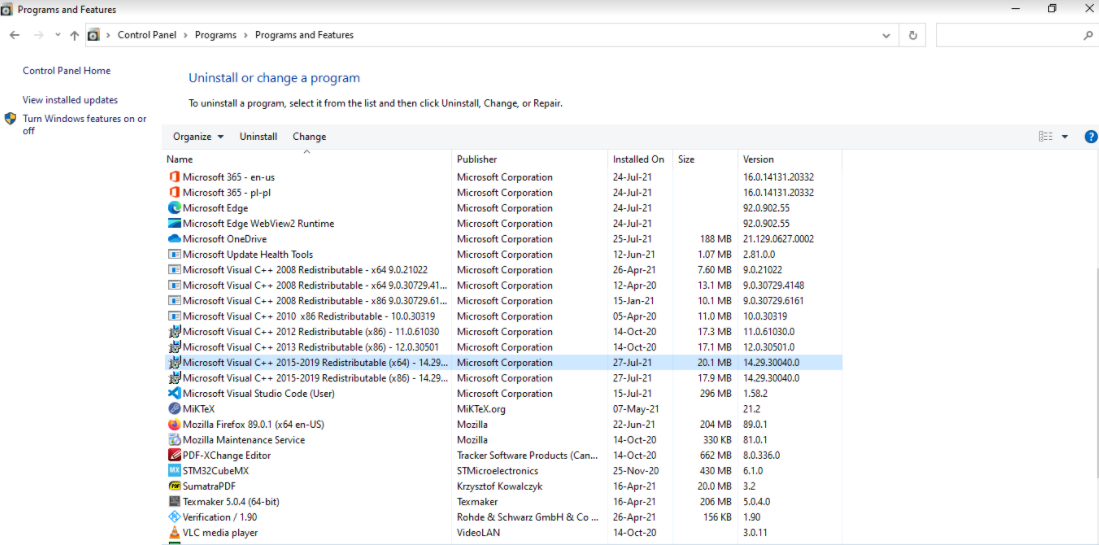Click the Microsoft 365 en-us Office icon
The image size is (1099, 545).
point(175,177)
